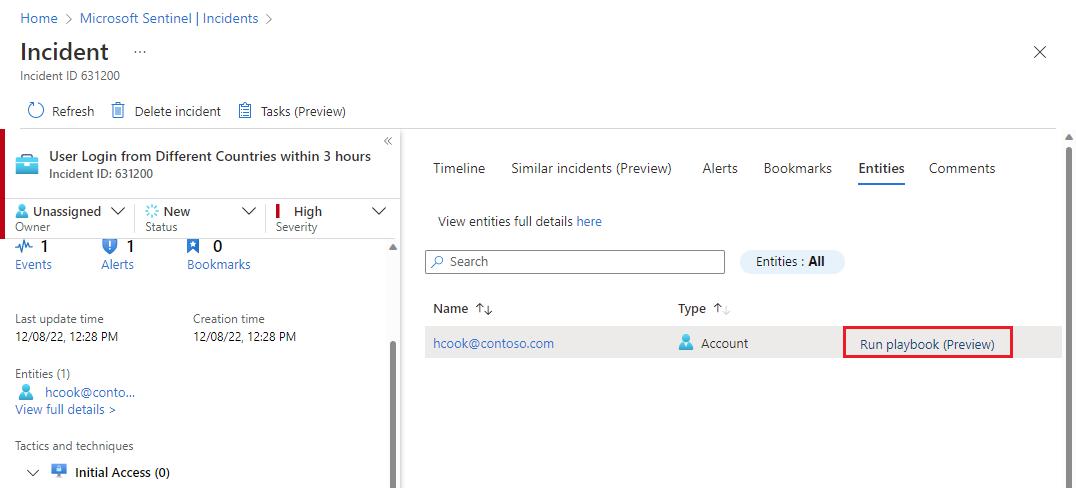This screenshot has width=1076, height=488.
Task: Switch to the Timeline tab
Action: pyautogui.click(x=459, y=168)
